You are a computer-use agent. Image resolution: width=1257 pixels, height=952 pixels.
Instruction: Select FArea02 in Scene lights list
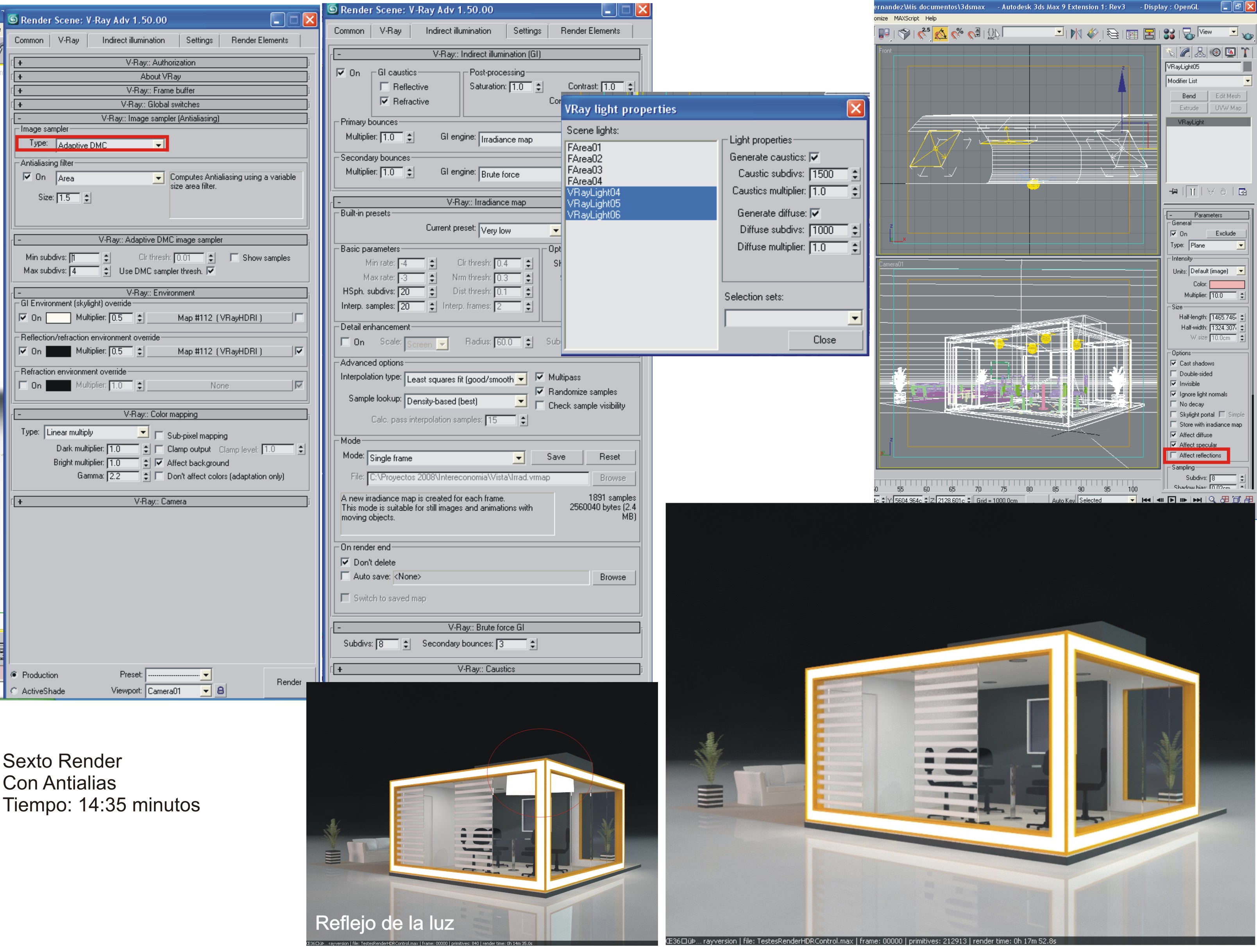[x=585, y=159]
